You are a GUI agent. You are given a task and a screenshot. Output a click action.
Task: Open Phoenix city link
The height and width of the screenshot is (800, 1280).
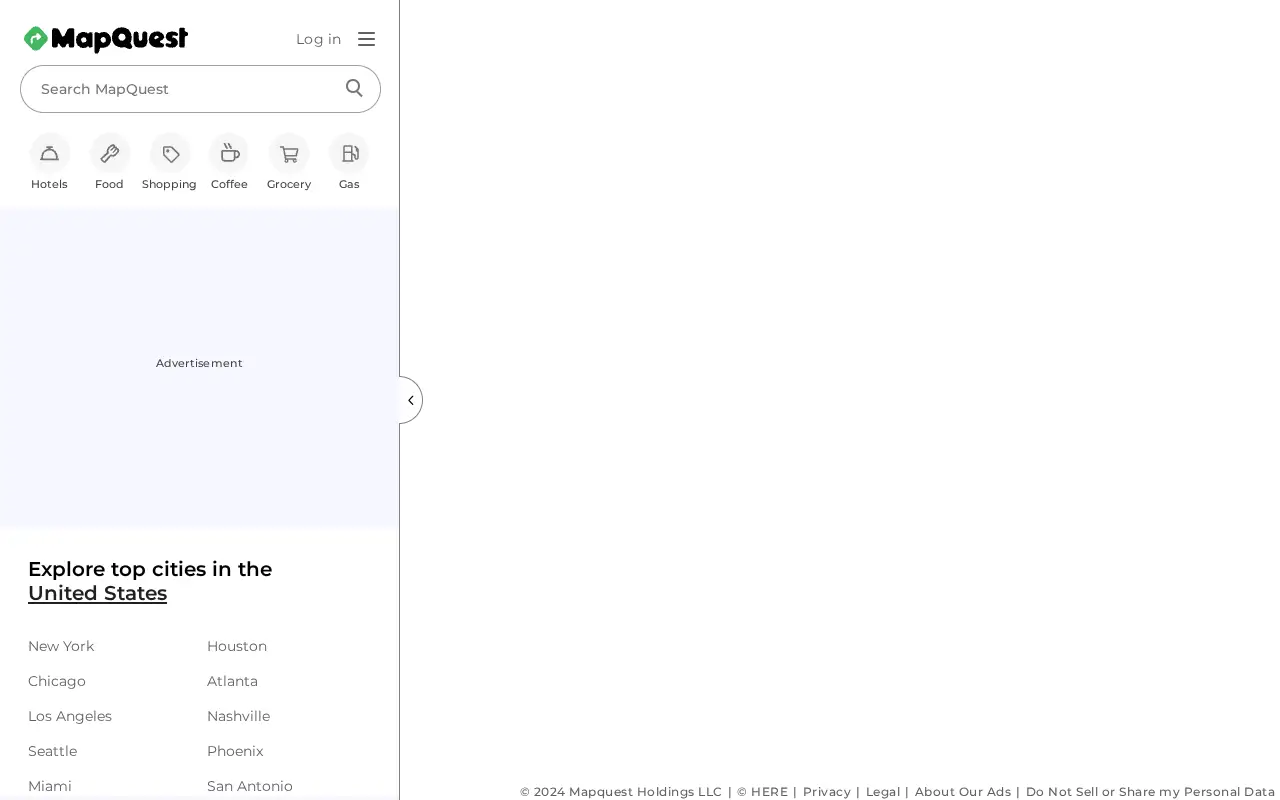235,751
